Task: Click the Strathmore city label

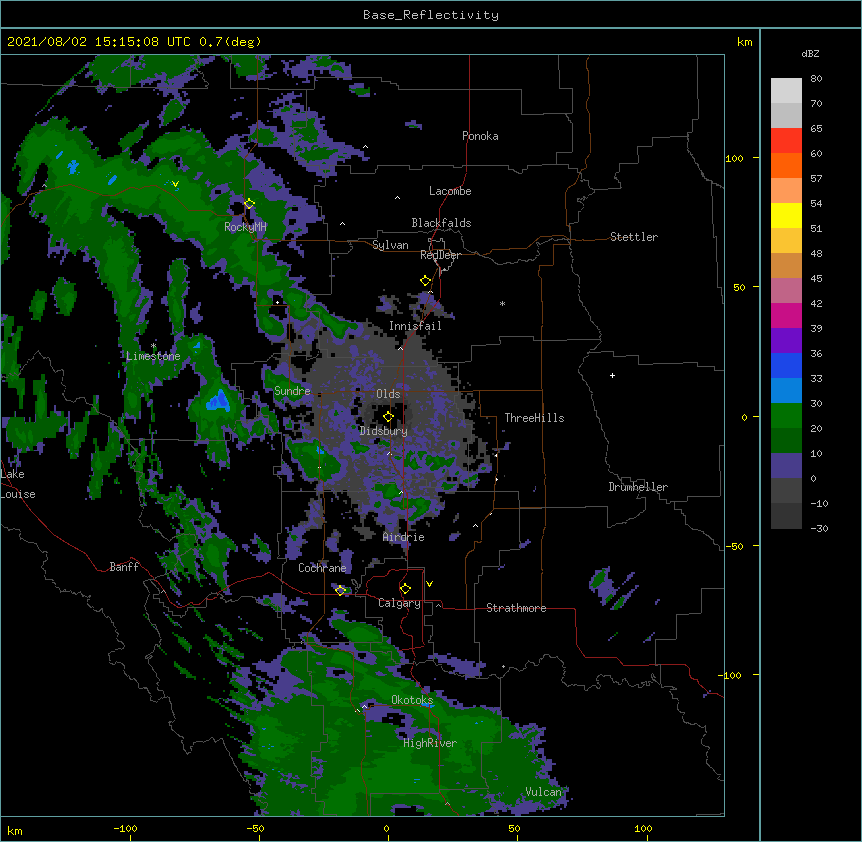Action: coord(516,608)
